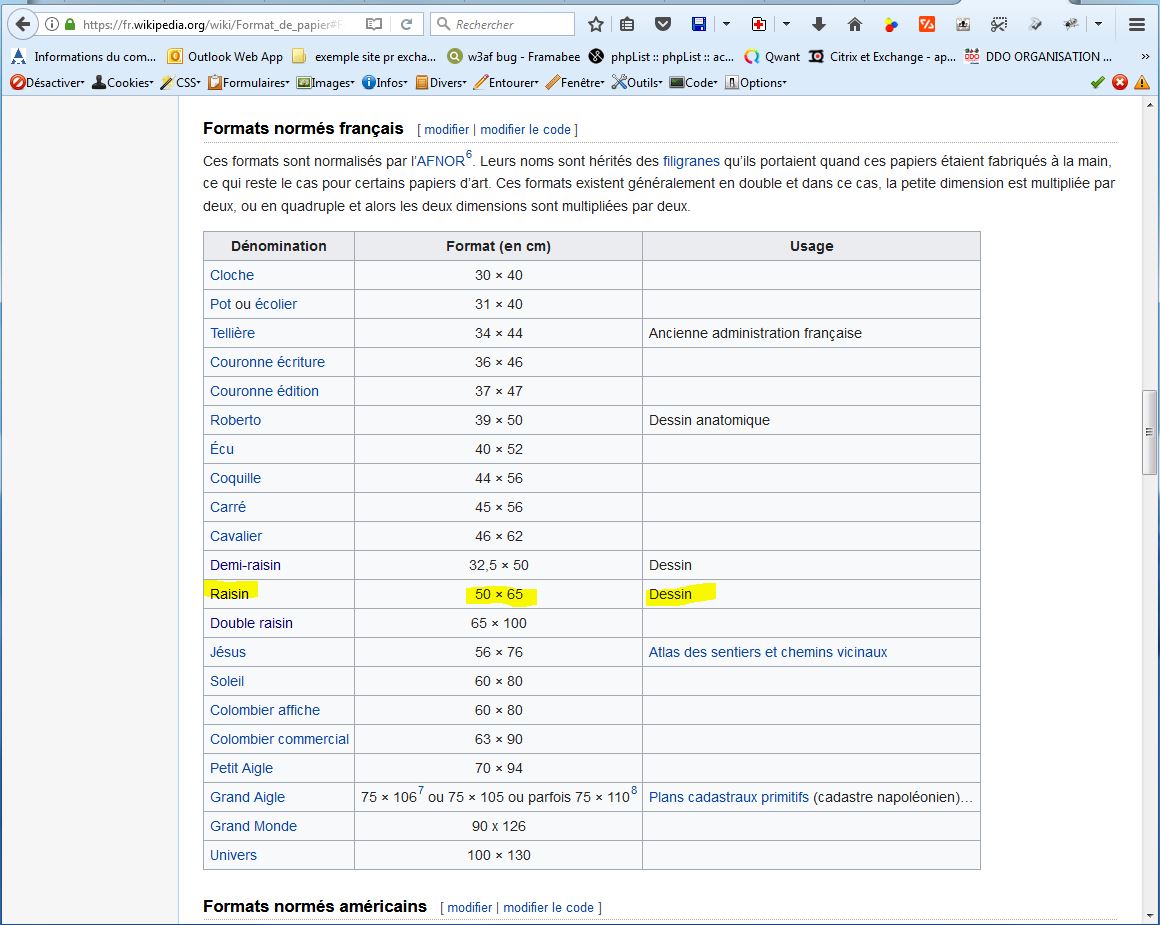Click the vertical page scrollbar thumb
The width and height of the screenshot is (1160, 925).
pyautogui.click(x=1150, y=432)
